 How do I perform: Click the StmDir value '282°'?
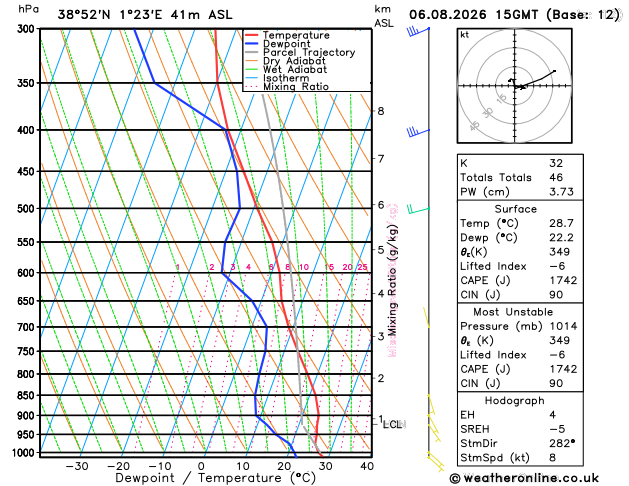point(562,443)
